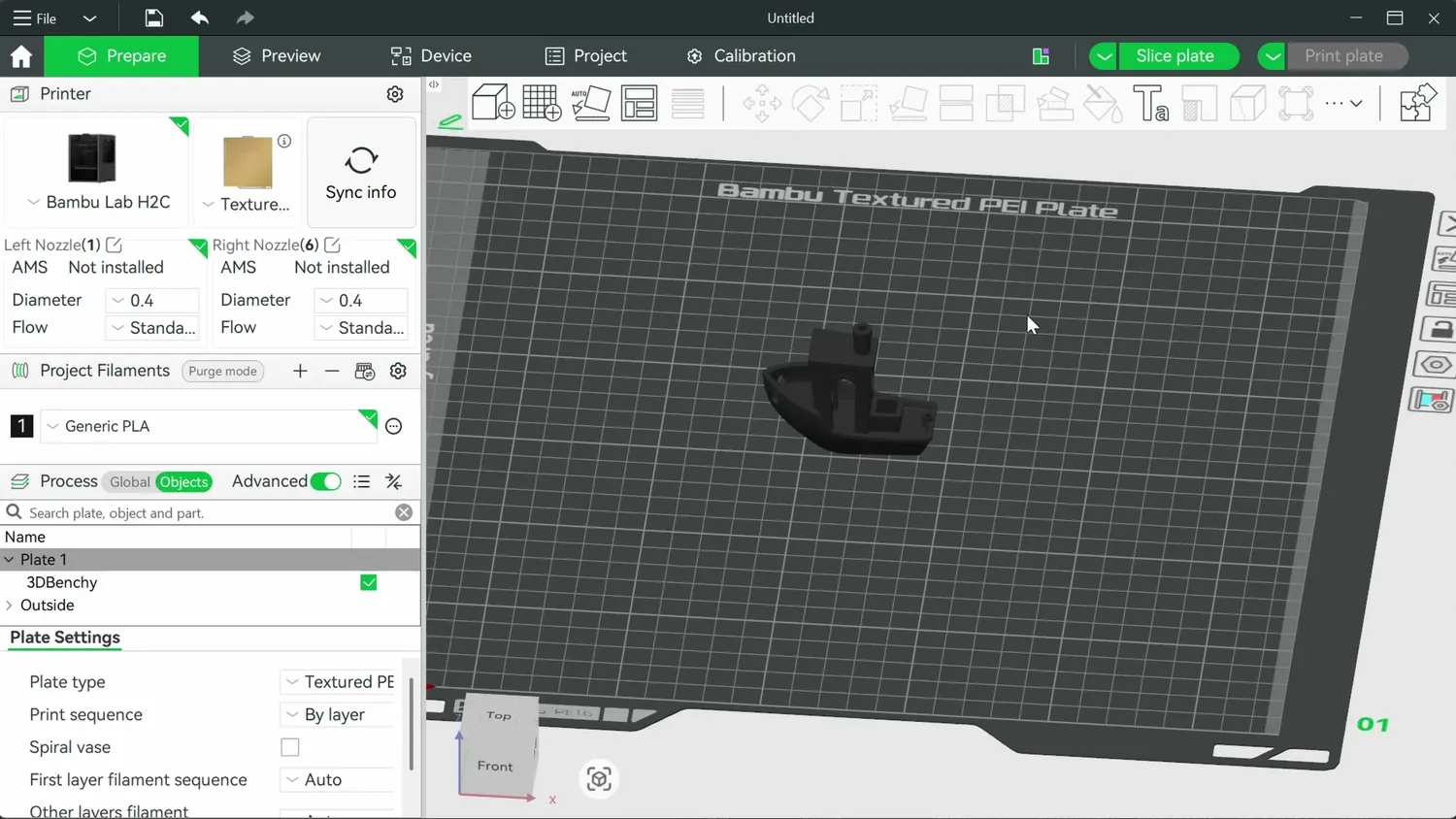Click the Variable layer height icon
Screen dimensions: 1456x819
(x=688, y=103)
